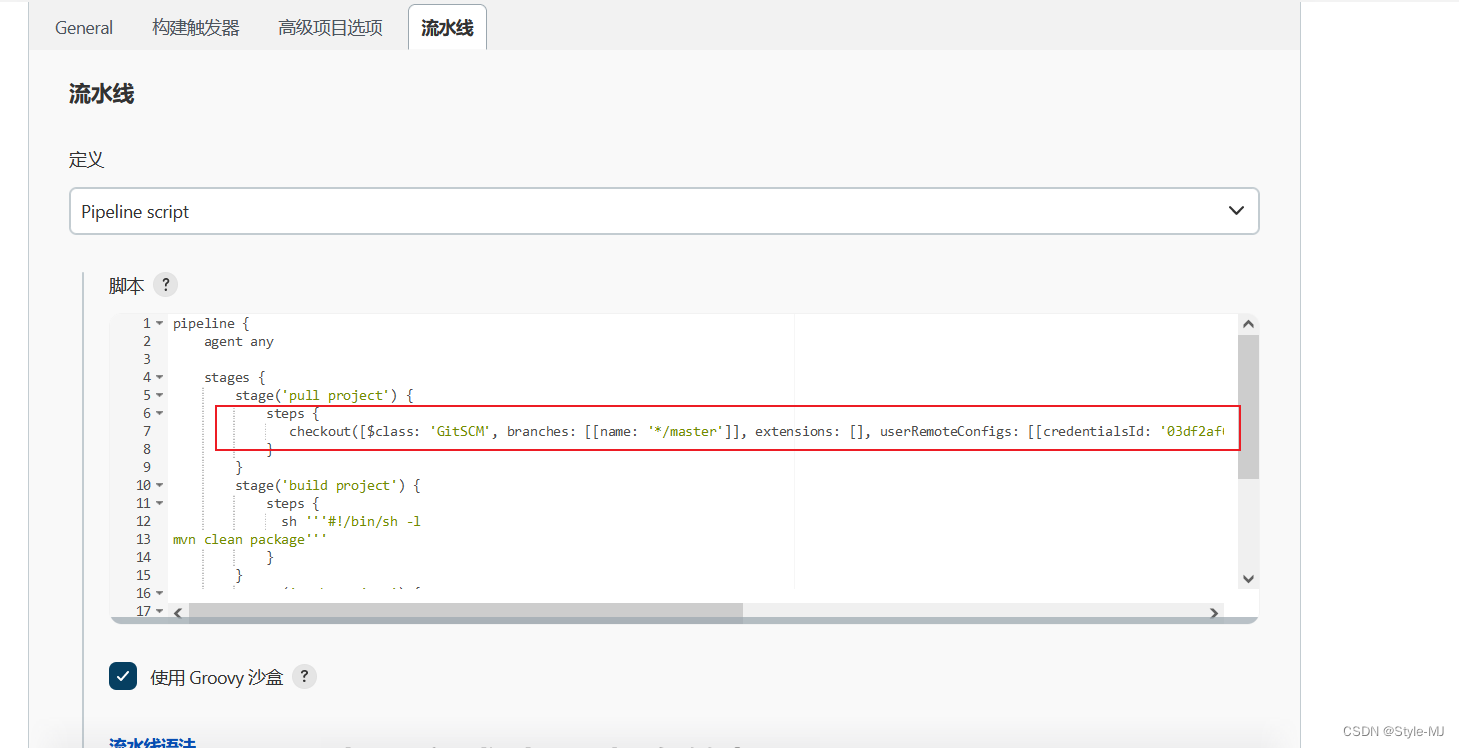Screen dimensions: 1459x748
Task: Click the horizontal scroll right arrow
Action: point(1214,613)
